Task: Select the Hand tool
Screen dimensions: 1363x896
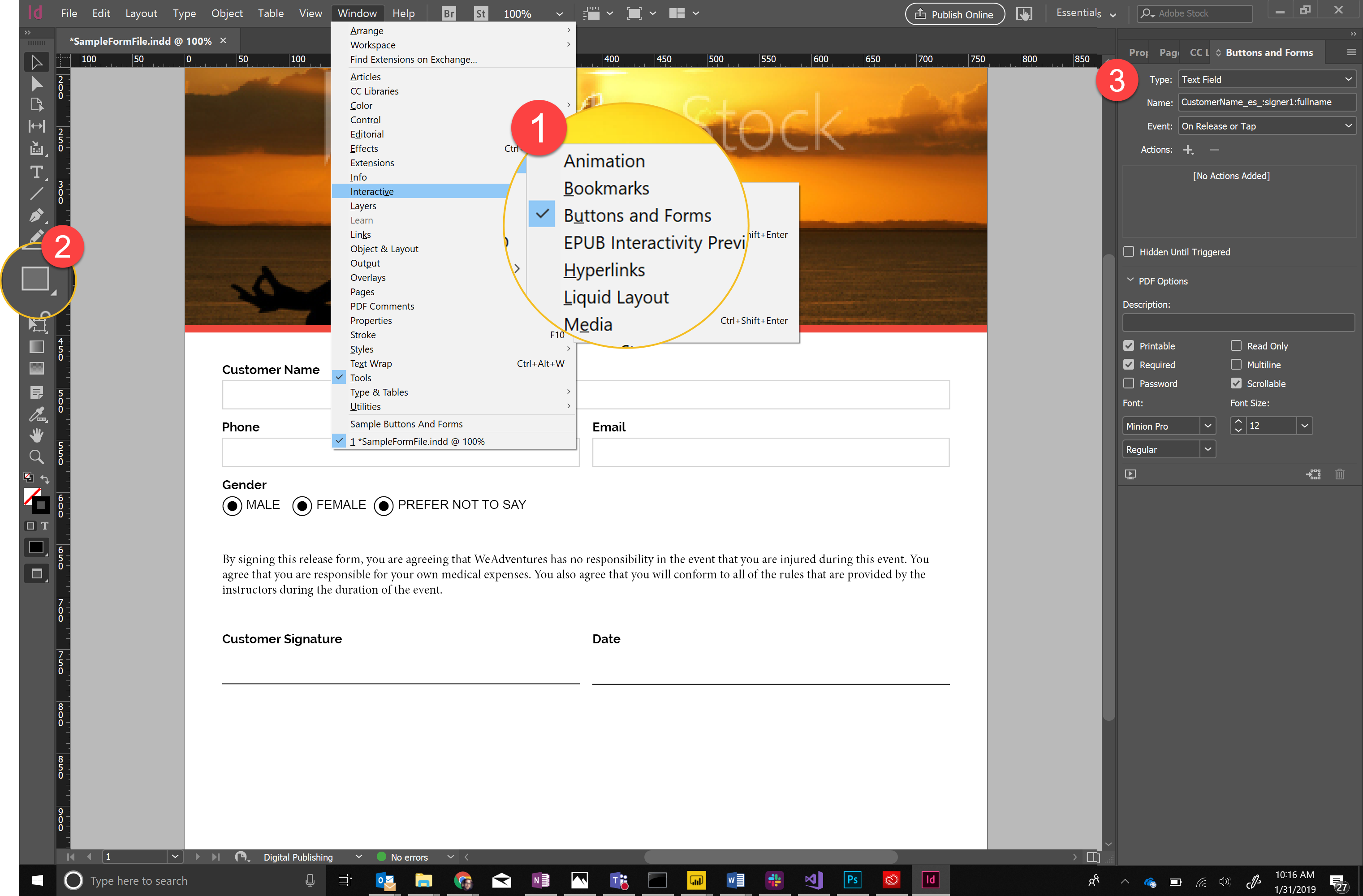Action: [x=37, y=435]
